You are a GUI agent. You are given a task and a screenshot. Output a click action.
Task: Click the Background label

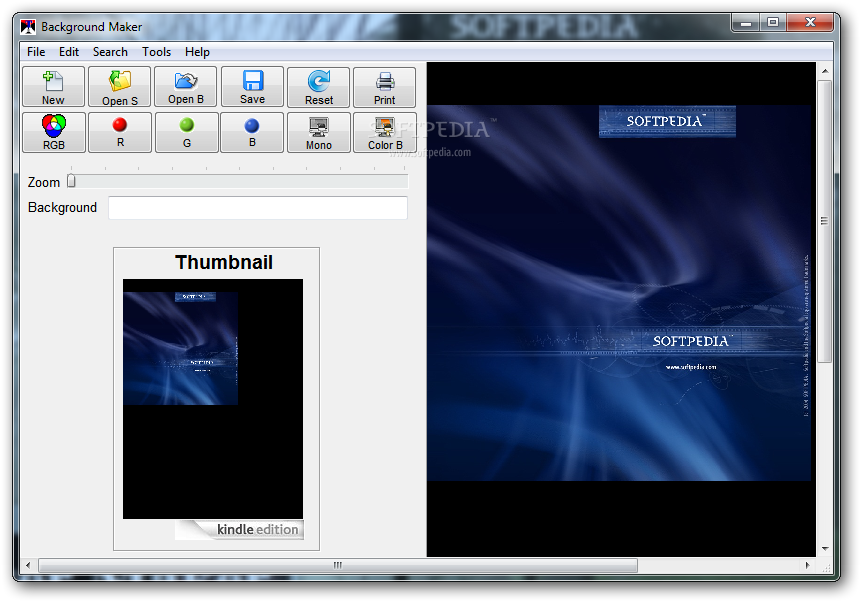pos(62,208)
